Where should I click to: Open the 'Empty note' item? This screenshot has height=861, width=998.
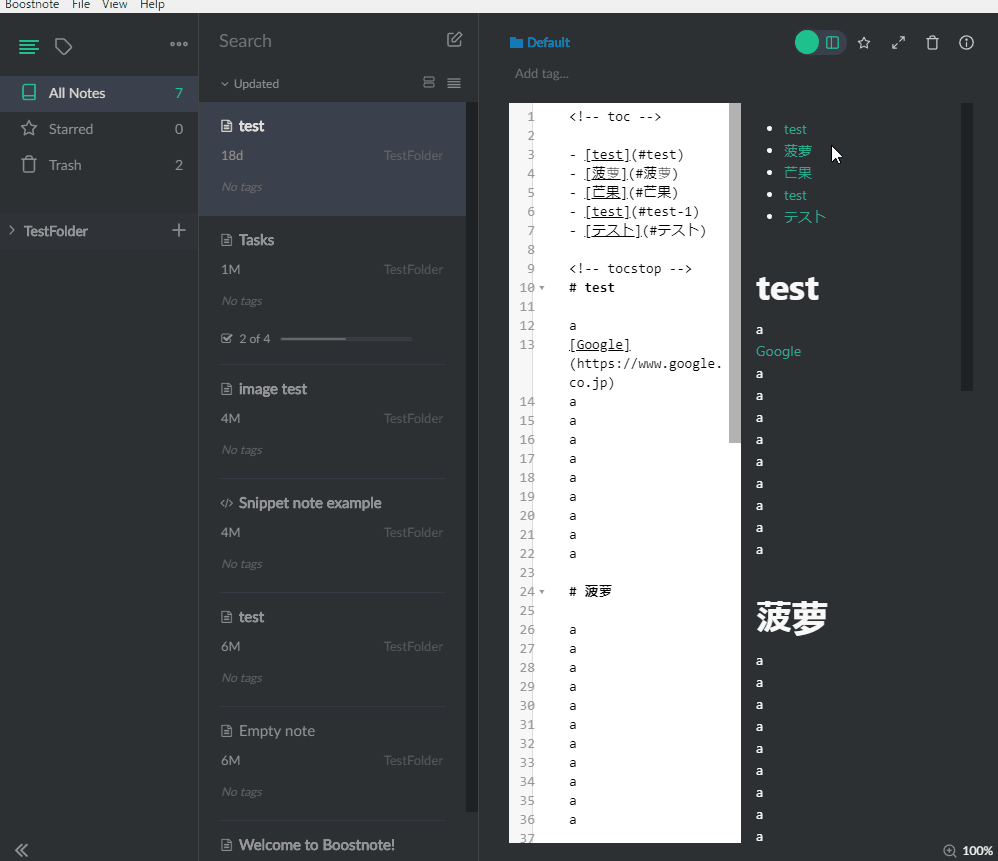coord(332,762)
